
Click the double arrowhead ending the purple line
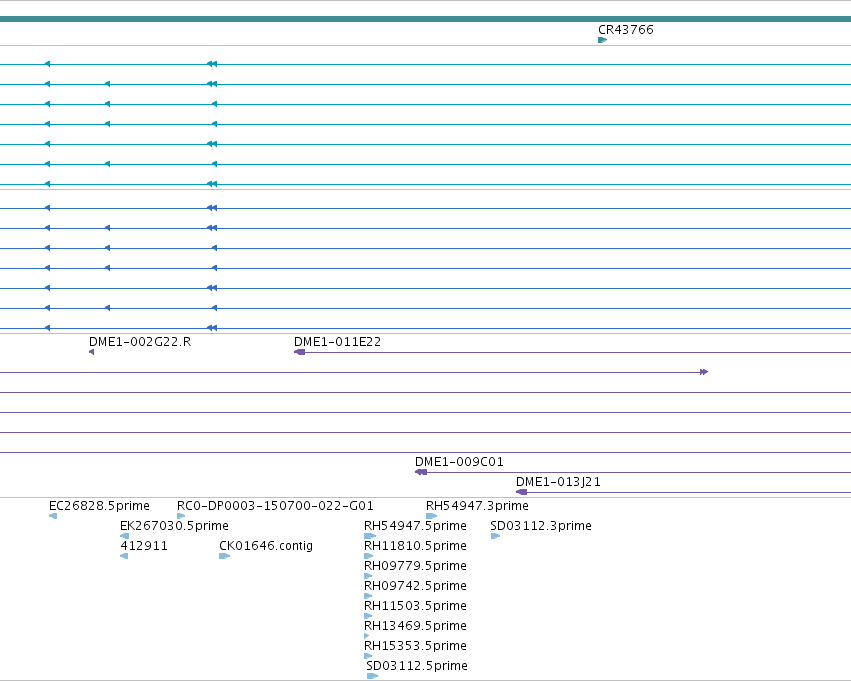pyautogui.click(x=704, y=372)
